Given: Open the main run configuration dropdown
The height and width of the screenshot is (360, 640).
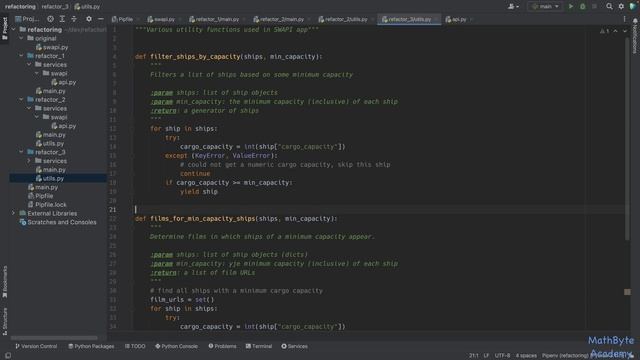Looking at the screenshot, I should (545, 7).
